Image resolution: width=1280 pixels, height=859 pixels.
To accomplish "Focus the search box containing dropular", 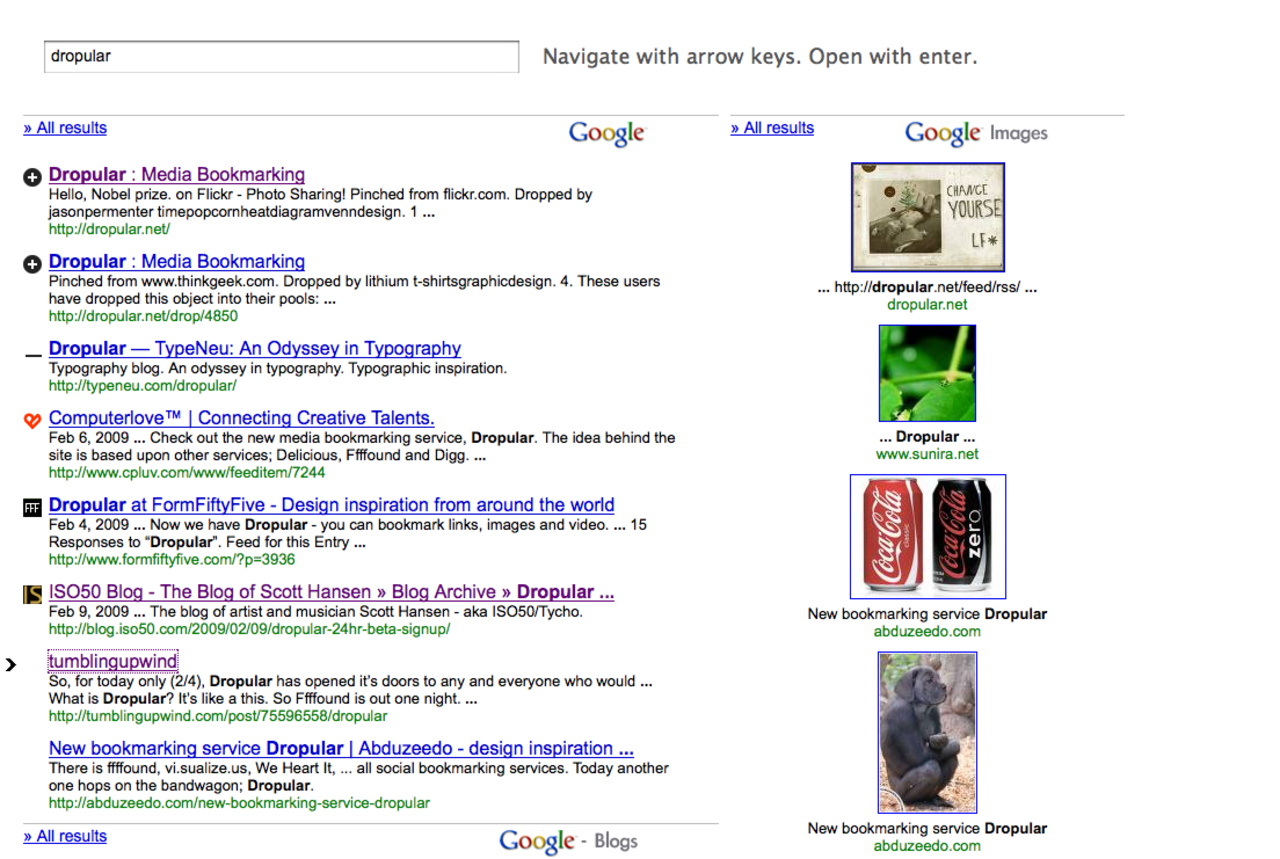I will [x=281, y=57].
